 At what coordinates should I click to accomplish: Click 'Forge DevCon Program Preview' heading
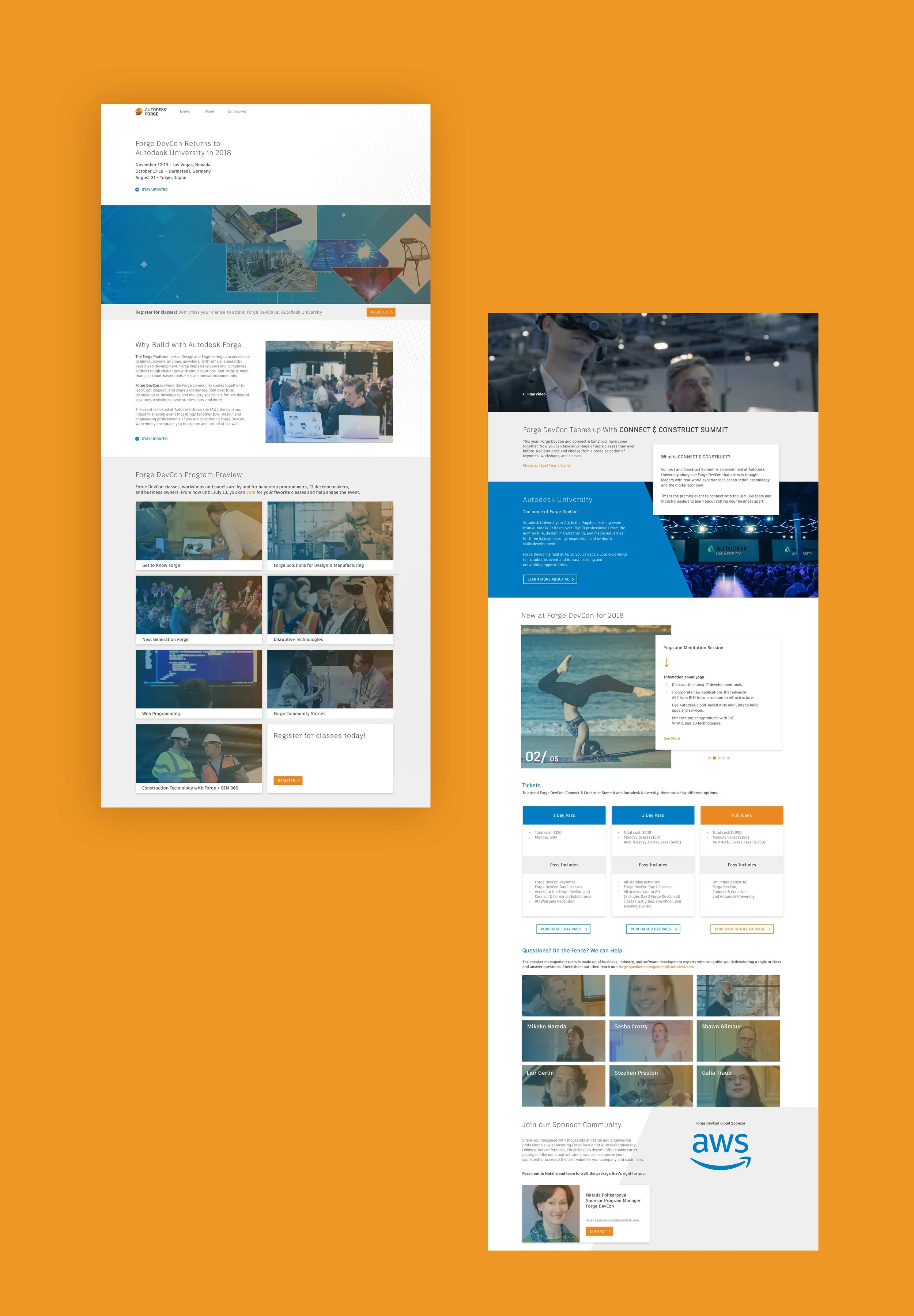[x=189, y=475]
